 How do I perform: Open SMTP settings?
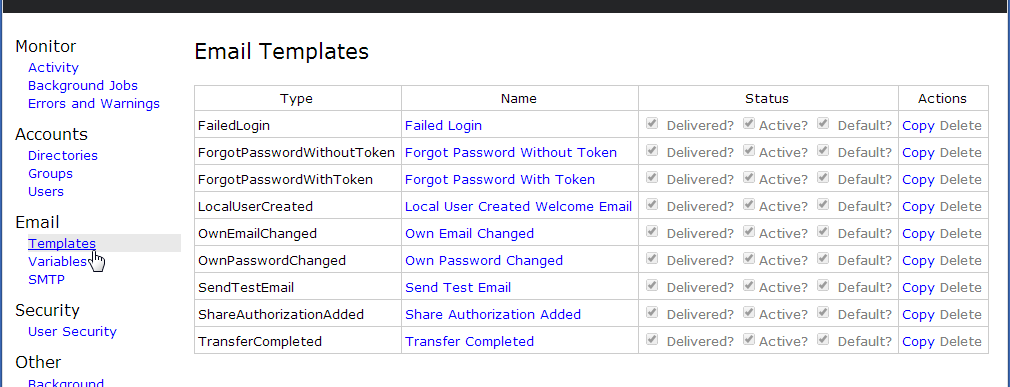tap(46, 279)
